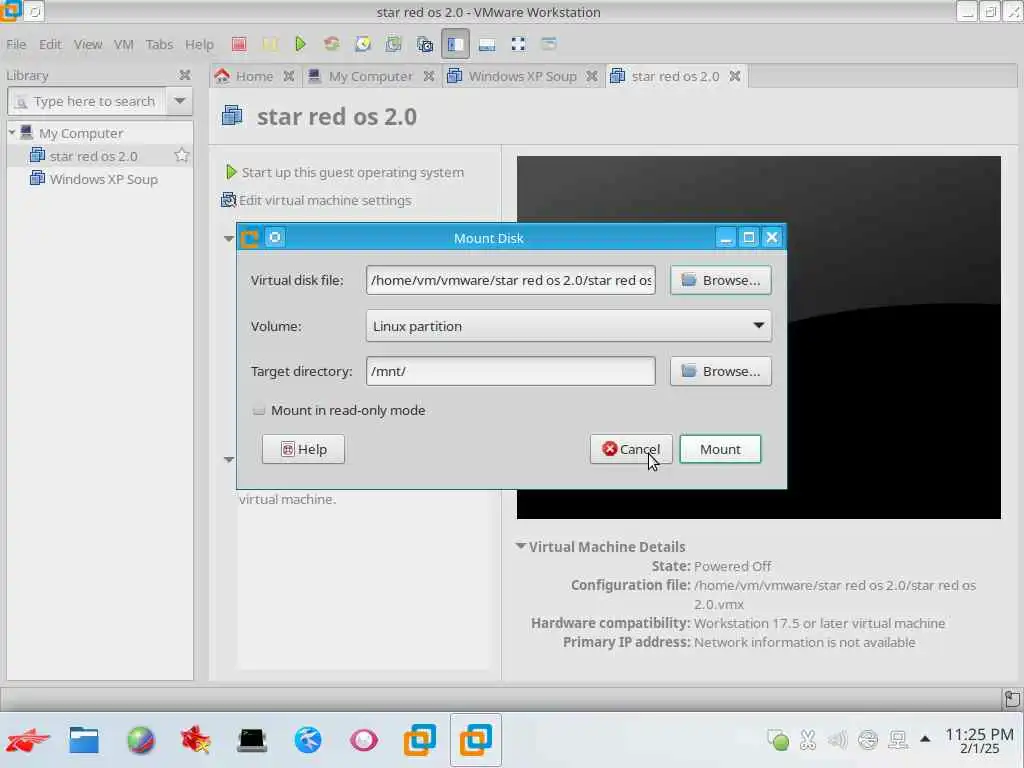Close the Home tab
1024x768 pixels.
[289, 76]
